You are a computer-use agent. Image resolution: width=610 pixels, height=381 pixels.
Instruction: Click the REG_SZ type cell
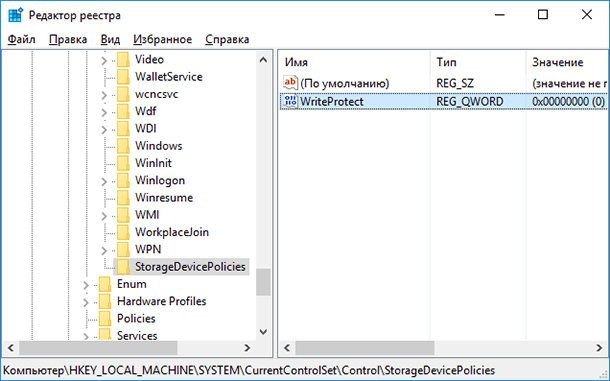click(455, 83)
